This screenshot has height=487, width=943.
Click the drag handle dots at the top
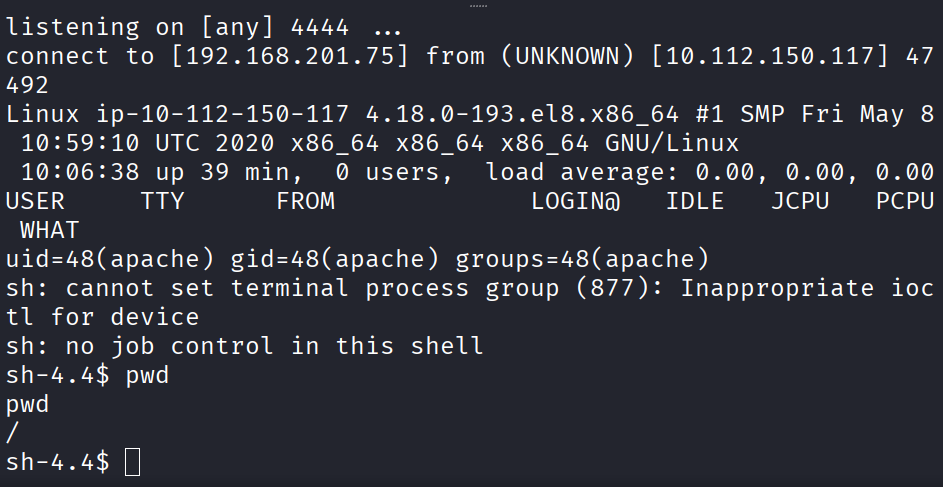click(478, 6)
